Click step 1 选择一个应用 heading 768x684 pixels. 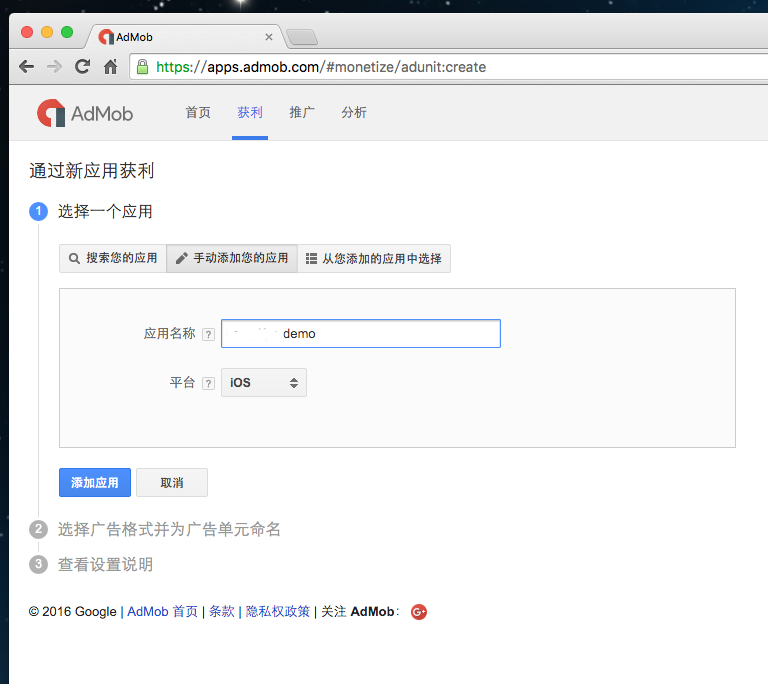pos(105,212)
